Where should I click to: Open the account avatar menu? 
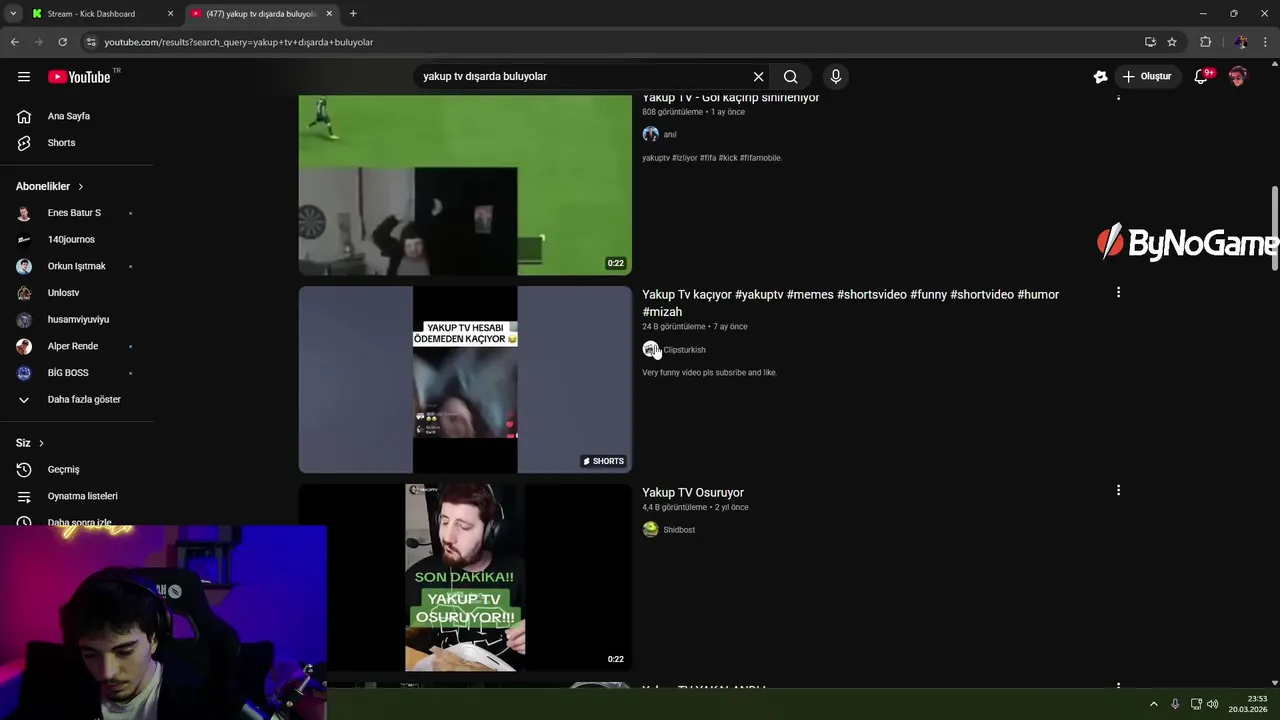coord(1238,77)
